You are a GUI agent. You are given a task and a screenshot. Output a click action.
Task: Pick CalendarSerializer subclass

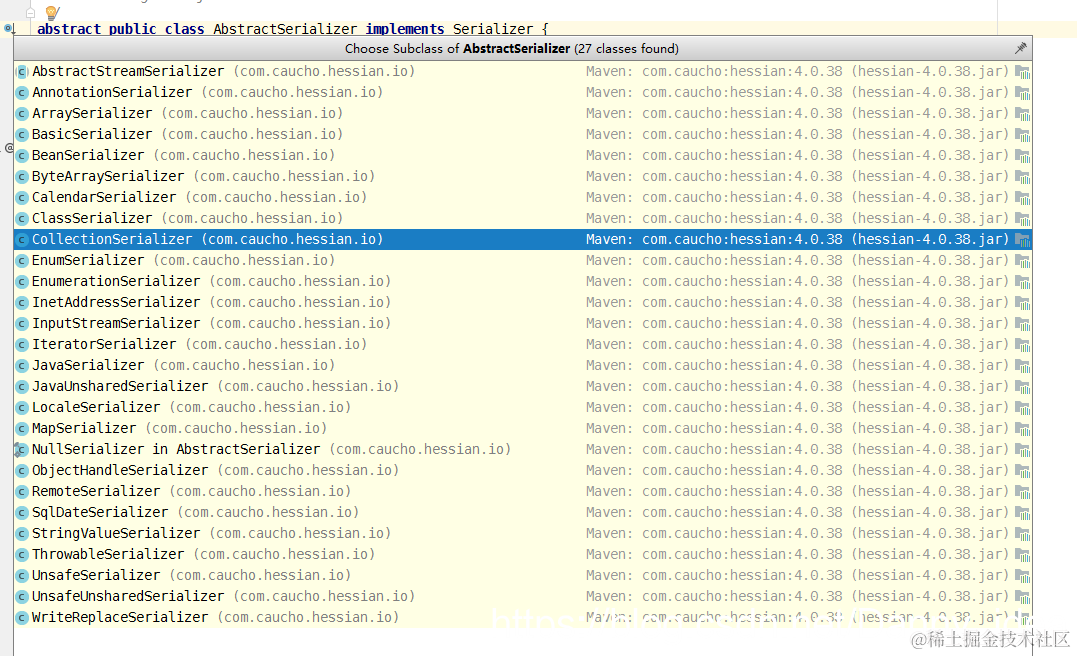523,197
